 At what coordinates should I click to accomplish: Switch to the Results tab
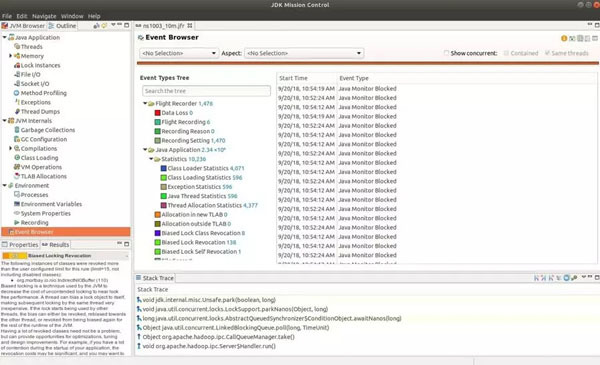(55, 244)
